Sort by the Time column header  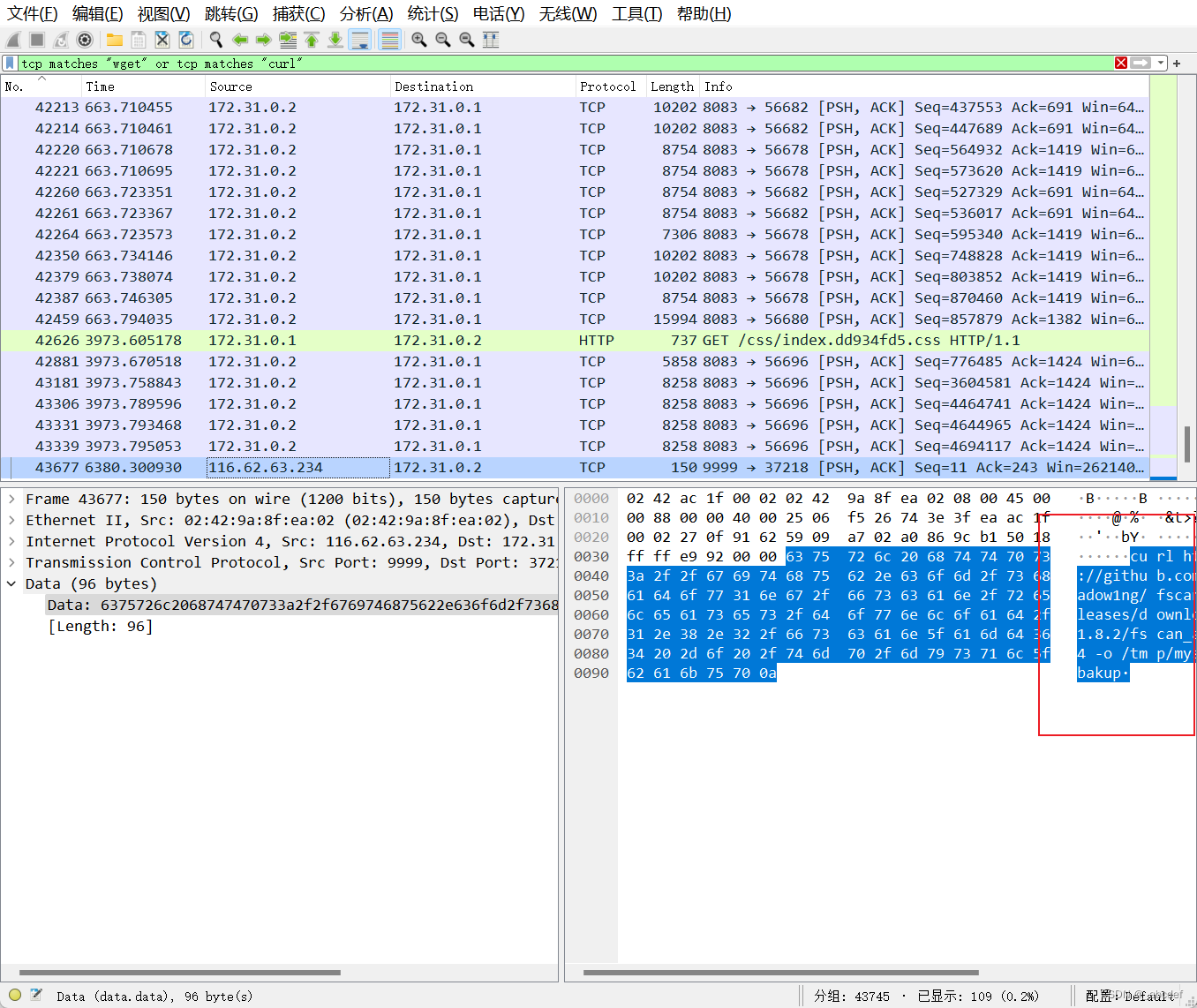click(144, 87)
